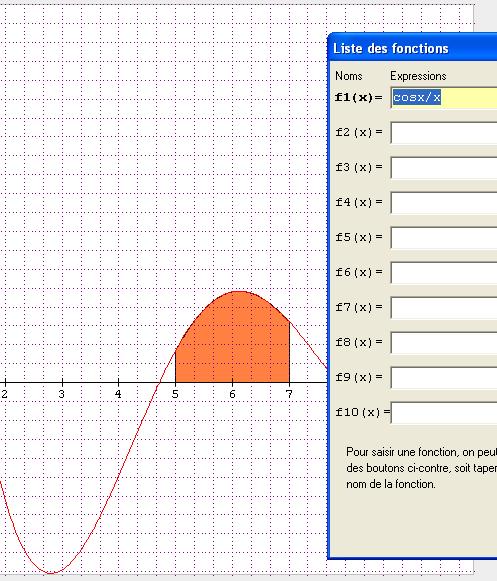
Task: Click the empty f9(x) expression field
Action: pos(444,378)
